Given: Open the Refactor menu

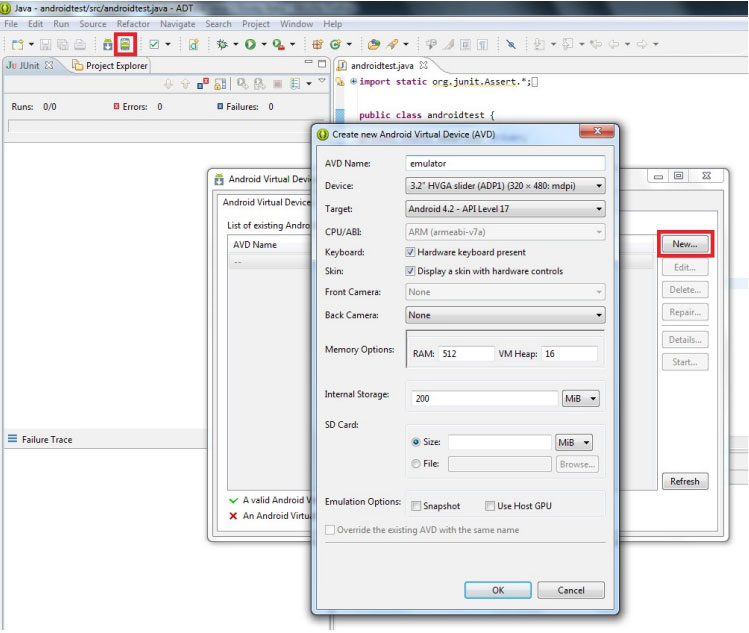Looking at the screenshot, I should click(x=133, y=24).
